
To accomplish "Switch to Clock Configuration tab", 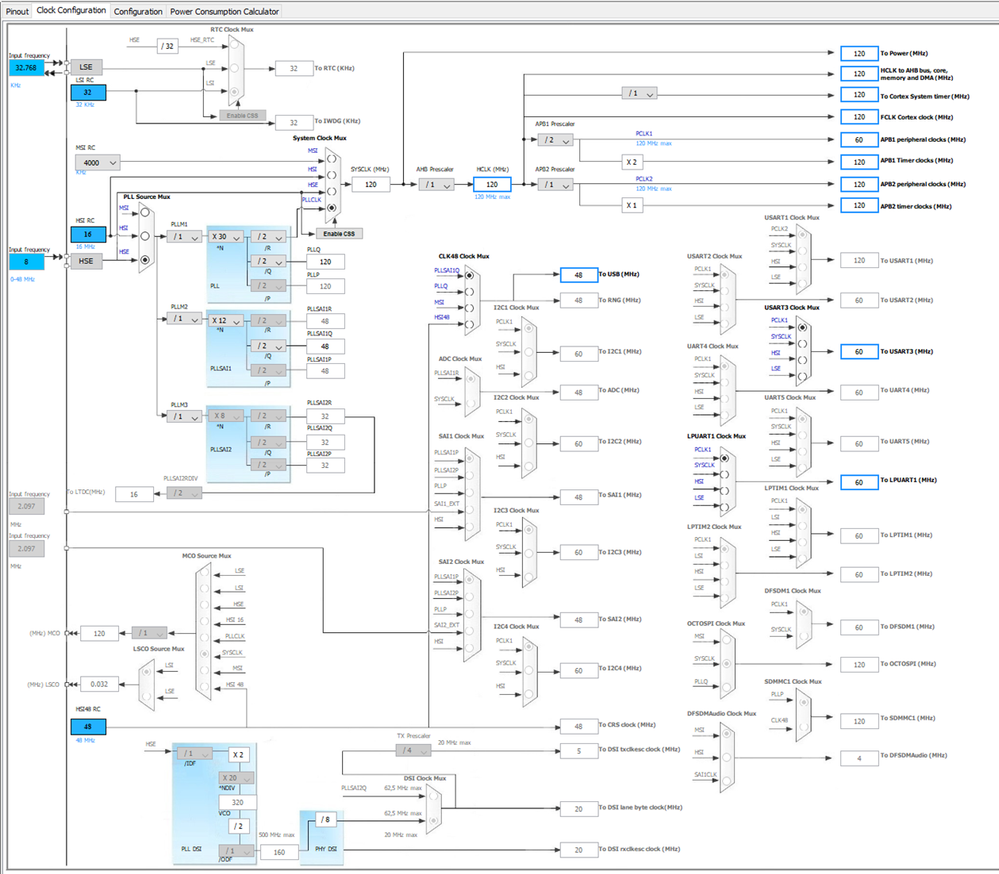I will tap(71, 10).
